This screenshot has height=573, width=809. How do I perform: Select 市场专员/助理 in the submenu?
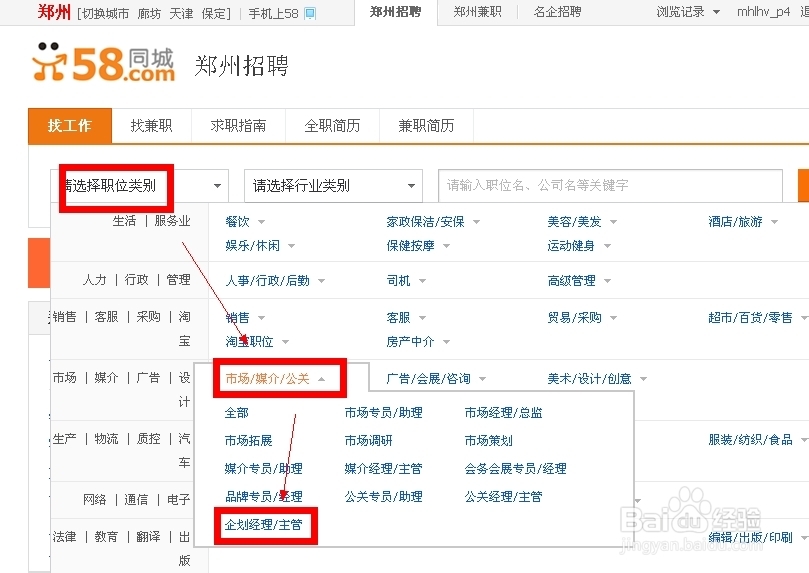(x=383, y=413)
